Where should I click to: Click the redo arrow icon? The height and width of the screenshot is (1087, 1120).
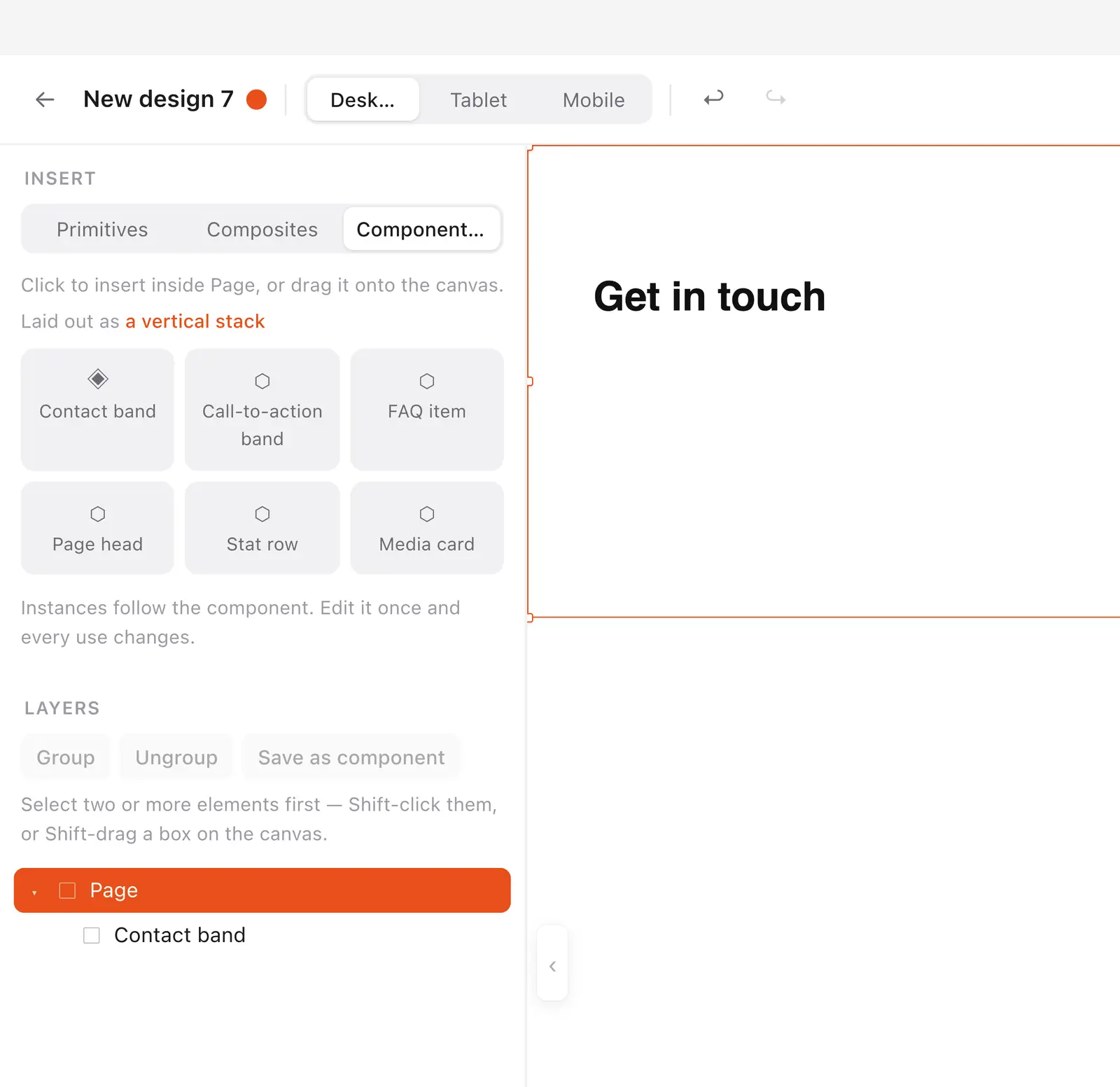(776, 99)
